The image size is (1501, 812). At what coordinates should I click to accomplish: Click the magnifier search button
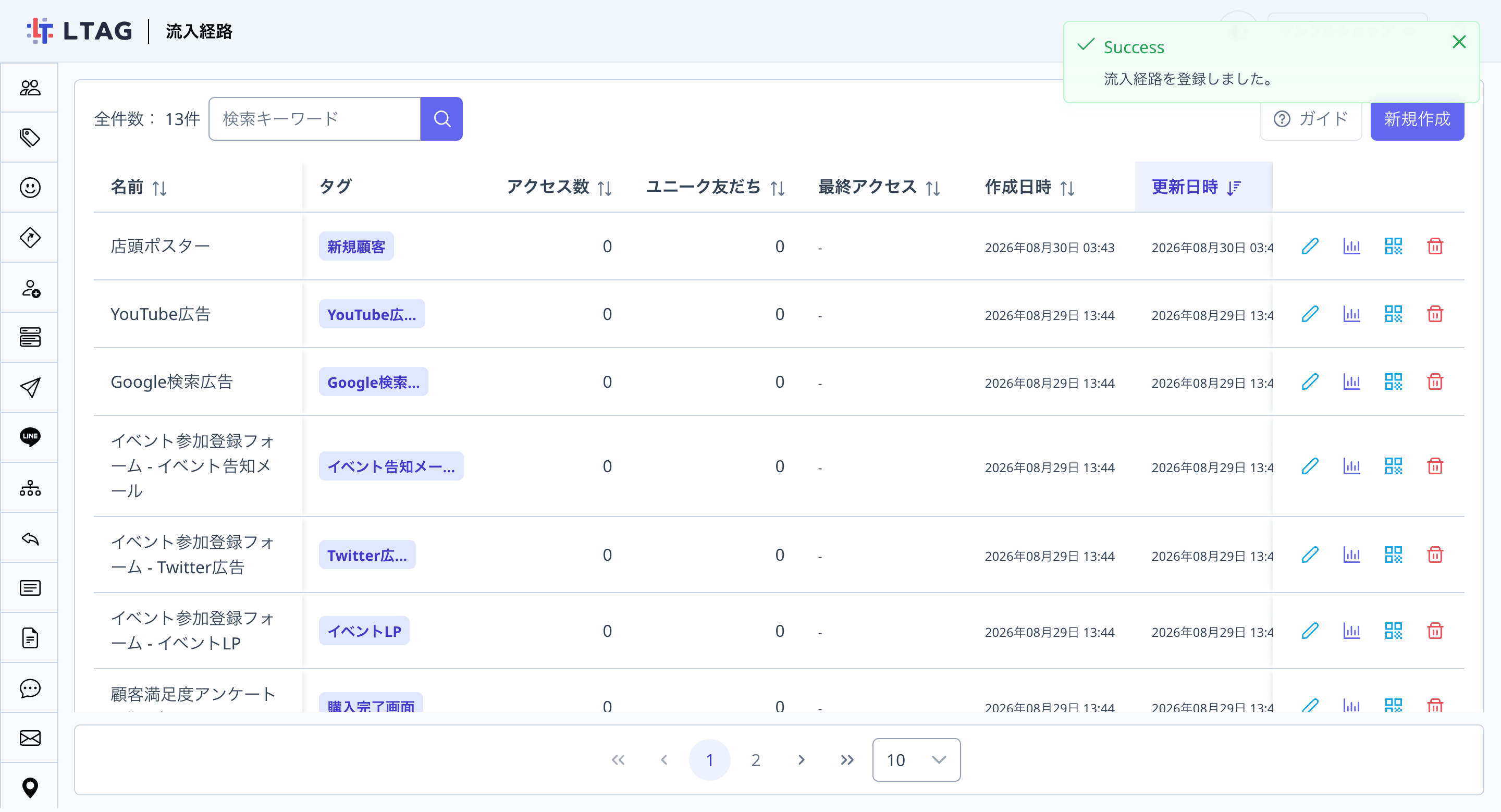click(x=441, y=119)
